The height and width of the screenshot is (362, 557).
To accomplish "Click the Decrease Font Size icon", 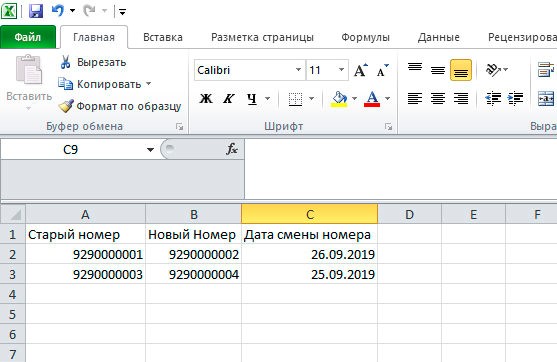I will coord(383,70).
